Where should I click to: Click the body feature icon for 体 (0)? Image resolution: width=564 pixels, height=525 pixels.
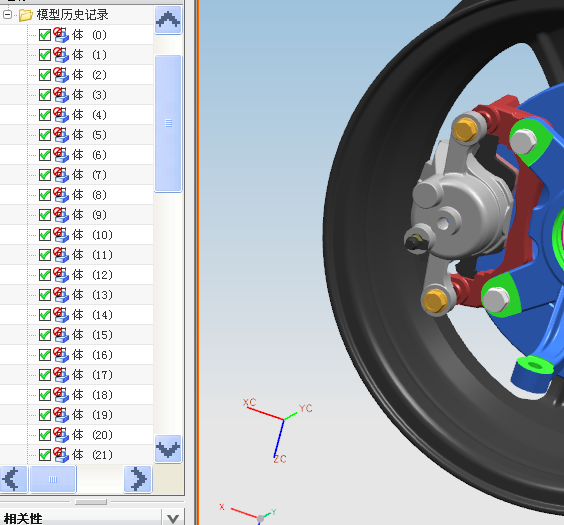[x=61, y=35]
